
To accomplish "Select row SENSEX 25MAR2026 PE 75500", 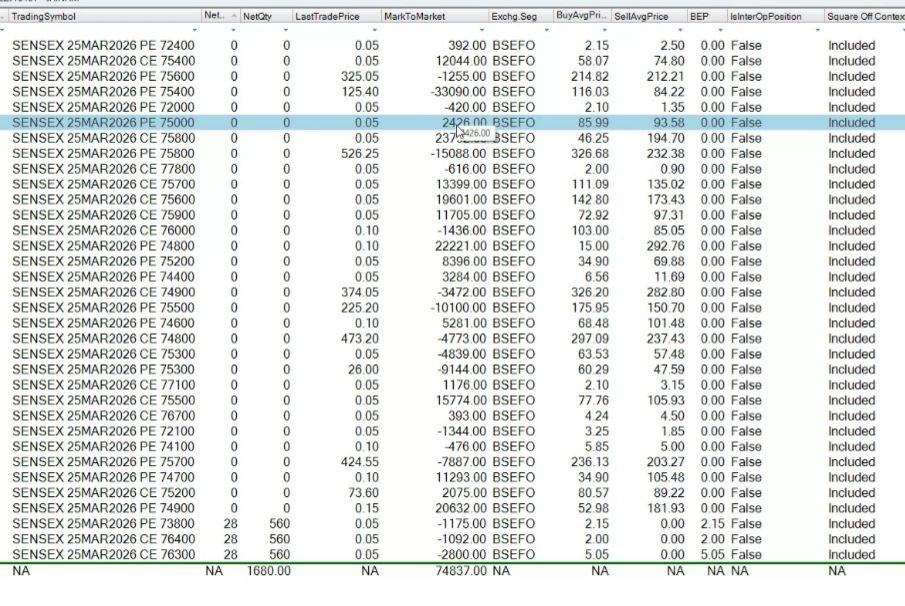I will pos(452,308).
